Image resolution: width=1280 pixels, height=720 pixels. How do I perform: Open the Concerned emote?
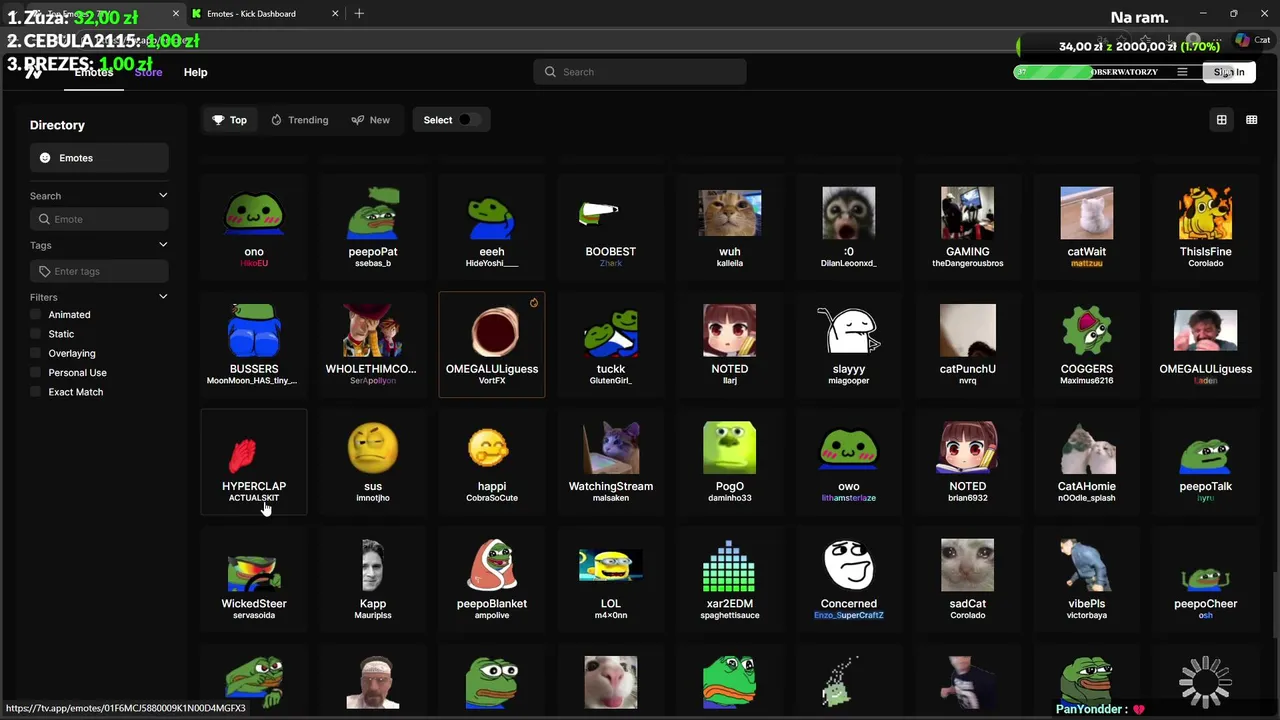[849, 578]
